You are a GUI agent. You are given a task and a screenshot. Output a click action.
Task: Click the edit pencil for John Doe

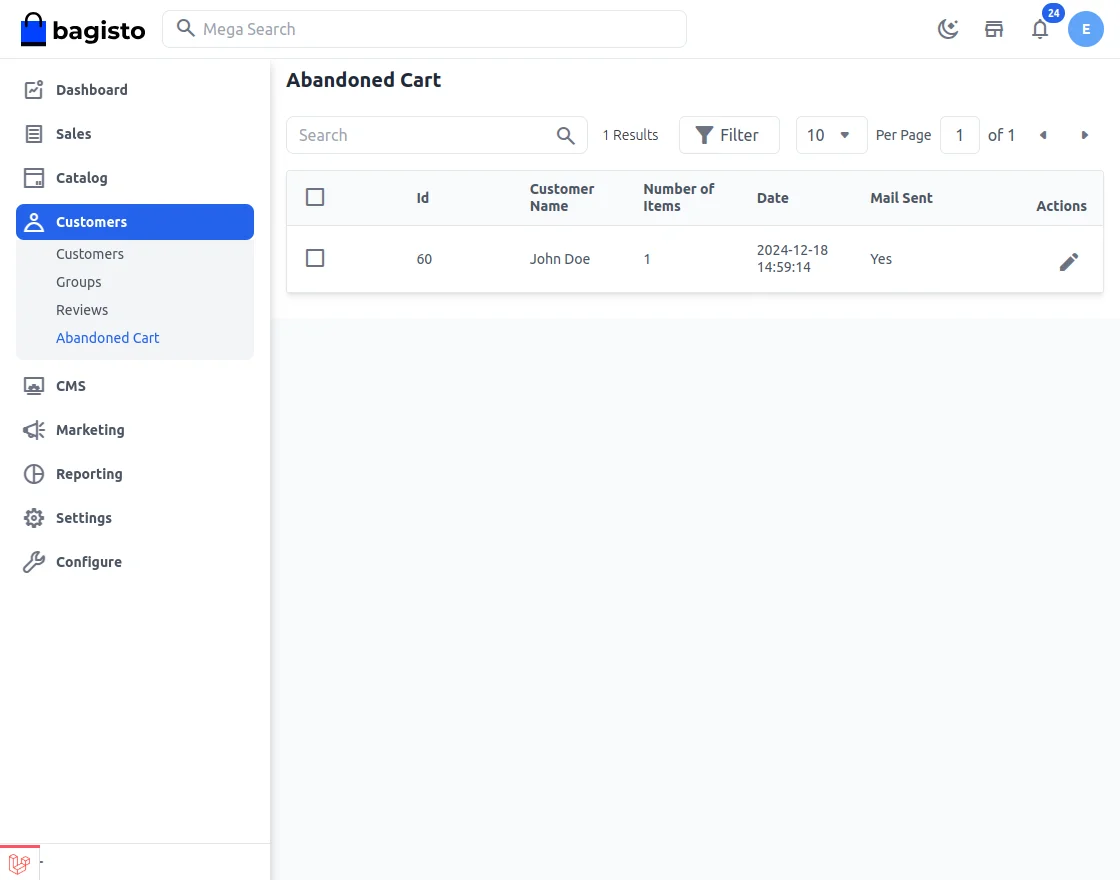1069,262
